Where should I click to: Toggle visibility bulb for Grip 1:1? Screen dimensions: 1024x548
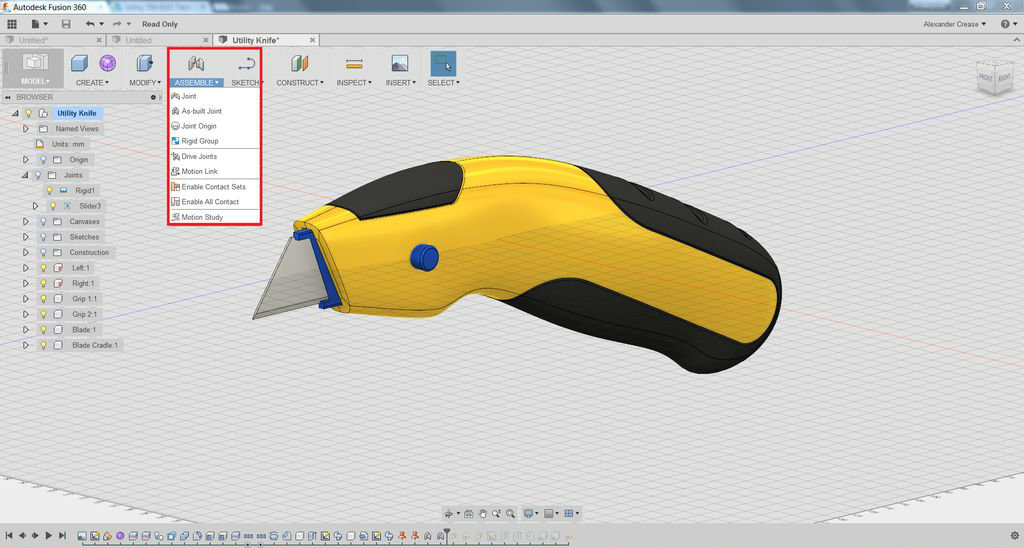[x=43, y=298]
